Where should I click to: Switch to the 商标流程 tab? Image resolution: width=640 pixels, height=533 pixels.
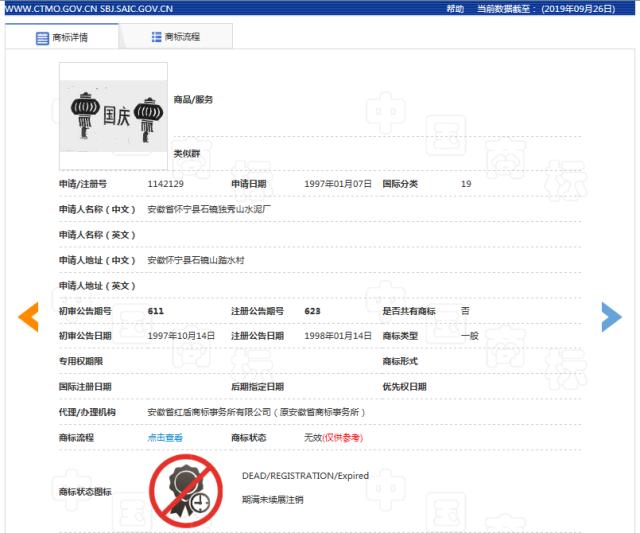click(175, 37)
